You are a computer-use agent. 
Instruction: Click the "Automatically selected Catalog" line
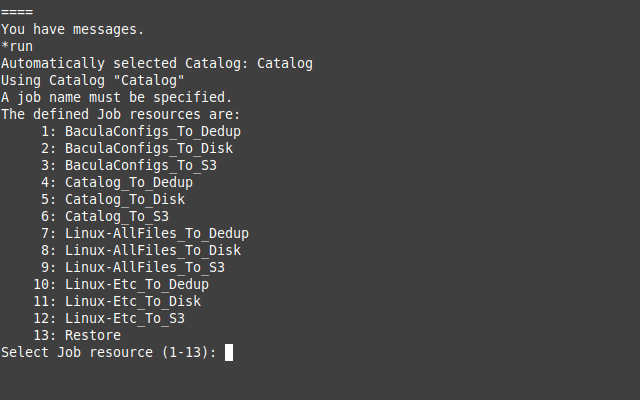tap(157, 63)
